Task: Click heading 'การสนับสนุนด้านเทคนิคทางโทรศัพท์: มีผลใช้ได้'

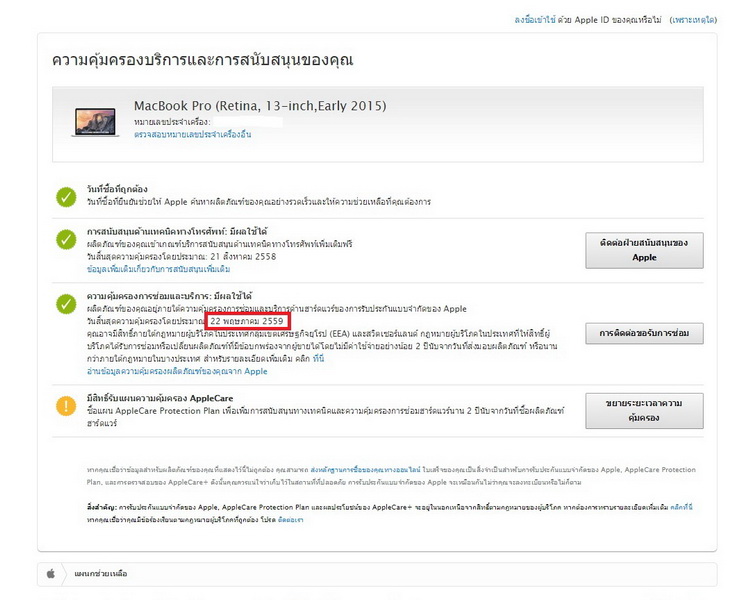Action: coord(177,232)
